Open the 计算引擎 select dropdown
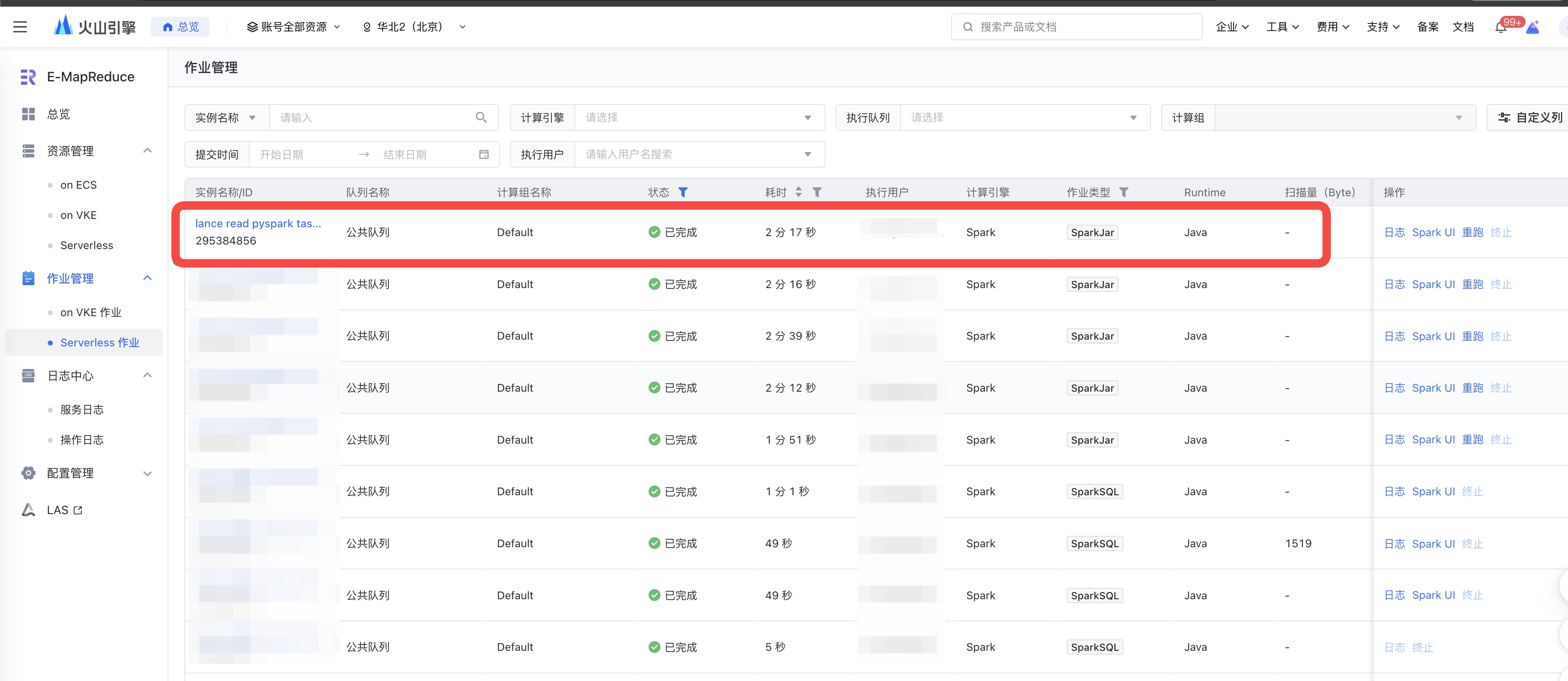Image resolution: width=1568 pixels, height=681 pixels. pyautogui.click(x=699, y=117)
